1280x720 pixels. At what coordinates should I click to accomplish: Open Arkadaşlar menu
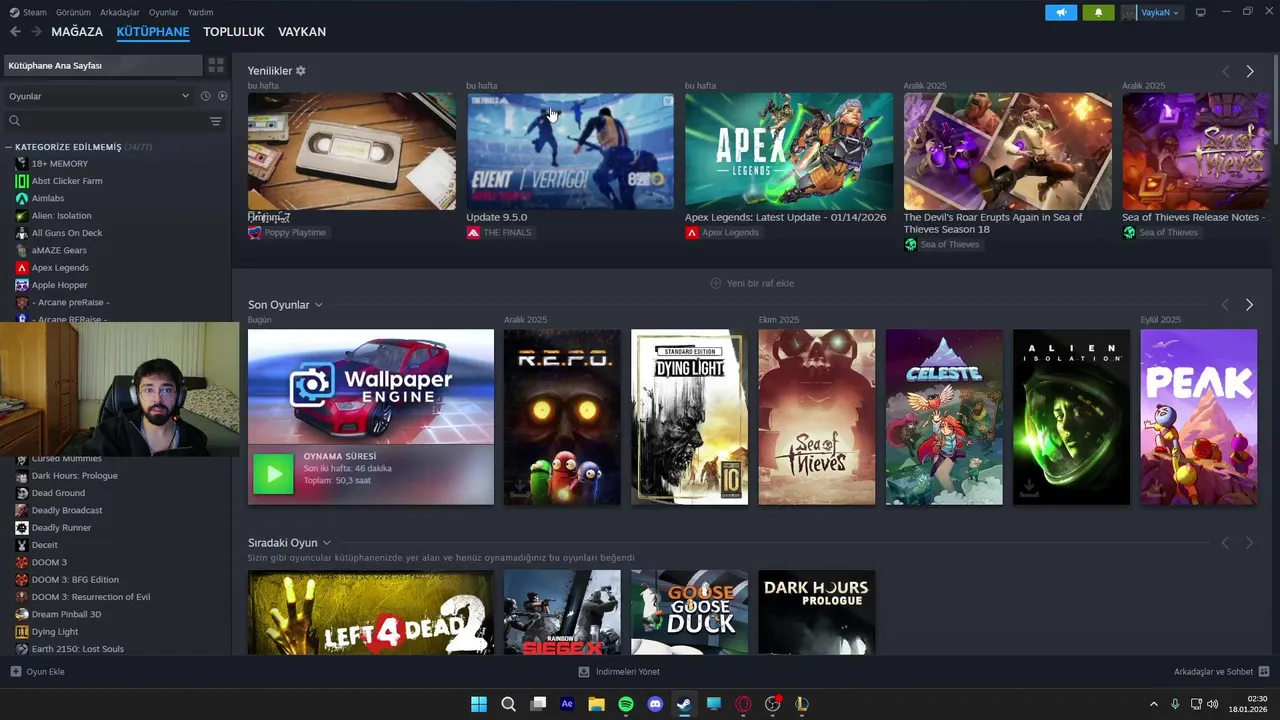pos(120,12)
